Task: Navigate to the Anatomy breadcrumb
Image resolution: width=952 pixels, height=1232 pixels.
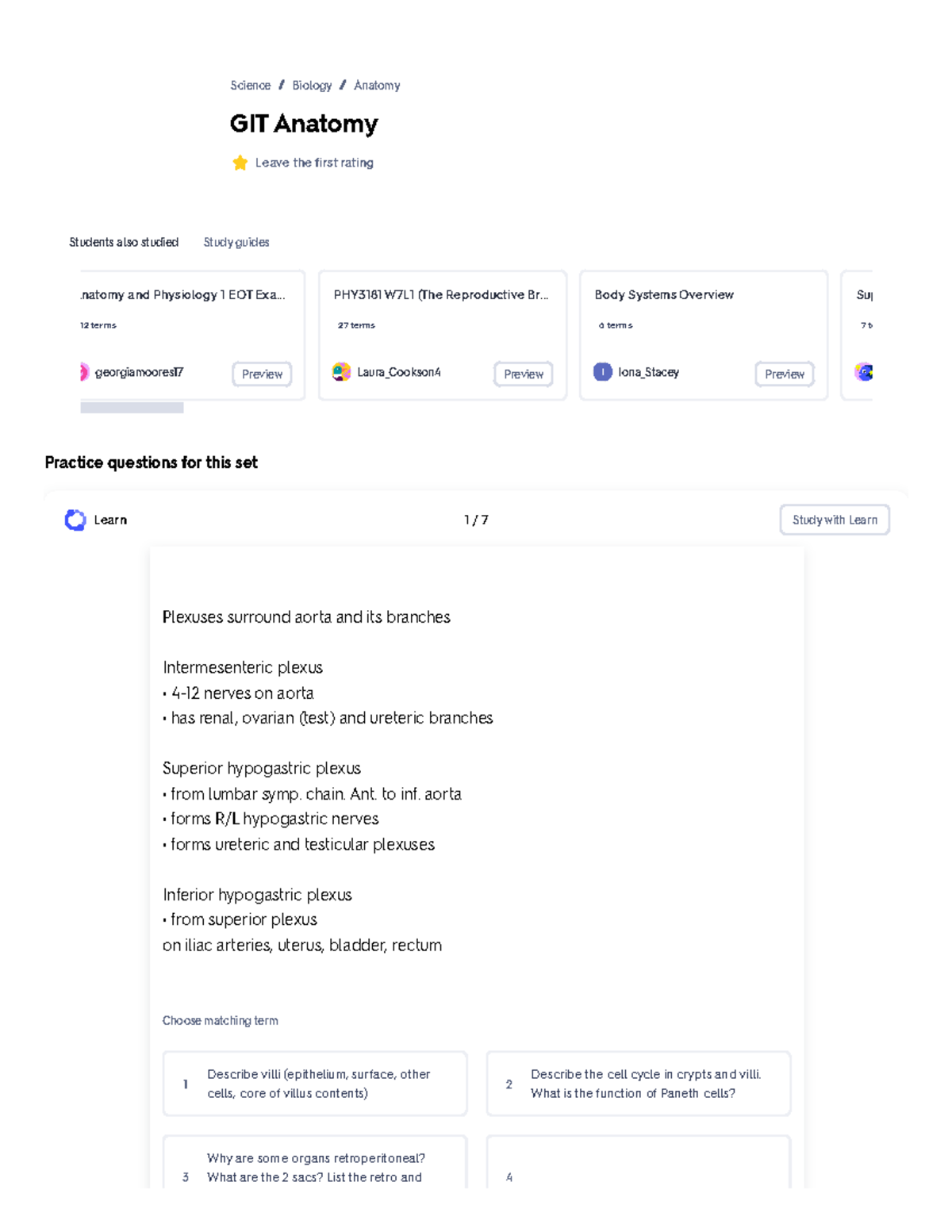Action: (377, 85)
